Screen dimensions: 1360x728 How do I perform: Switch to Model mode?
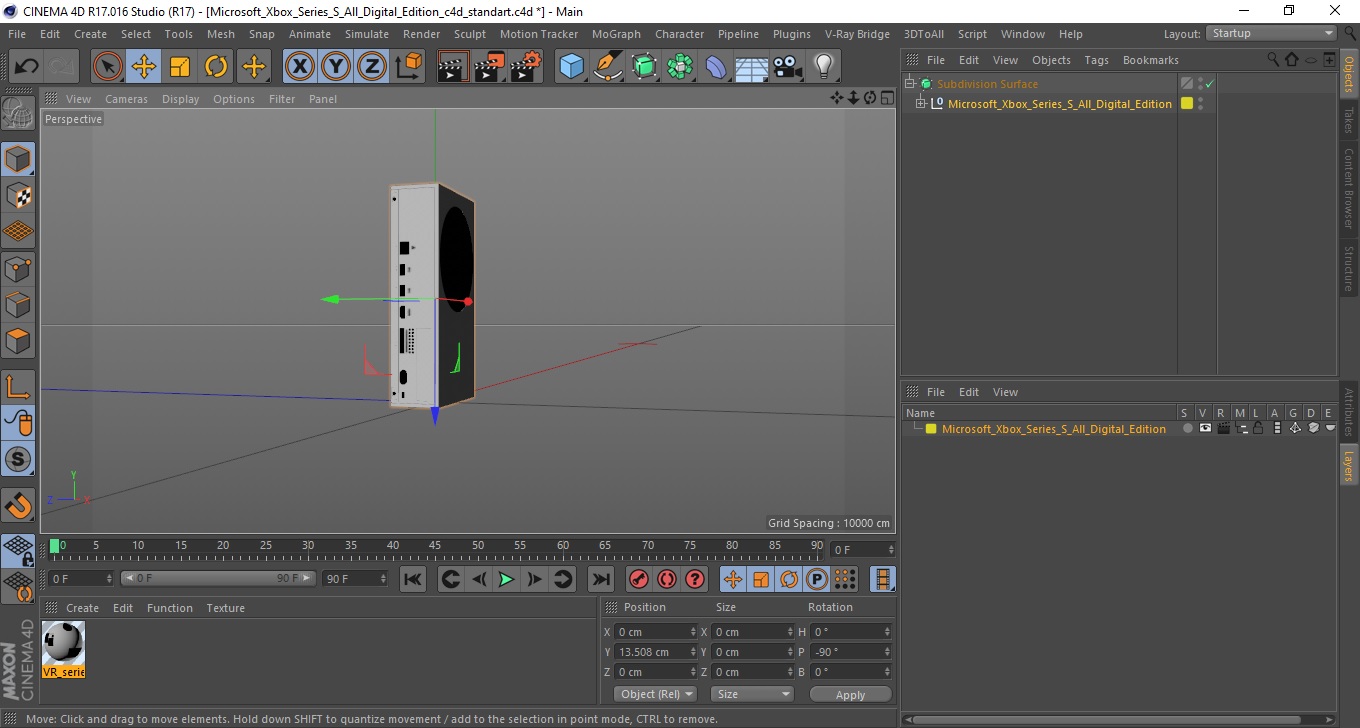[18, 159]
